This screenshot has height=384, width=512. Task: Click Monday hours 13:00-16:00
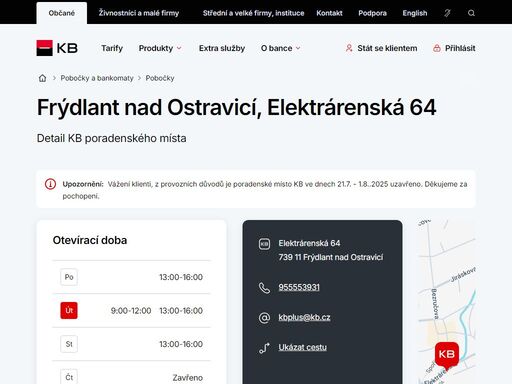point(181,277)
